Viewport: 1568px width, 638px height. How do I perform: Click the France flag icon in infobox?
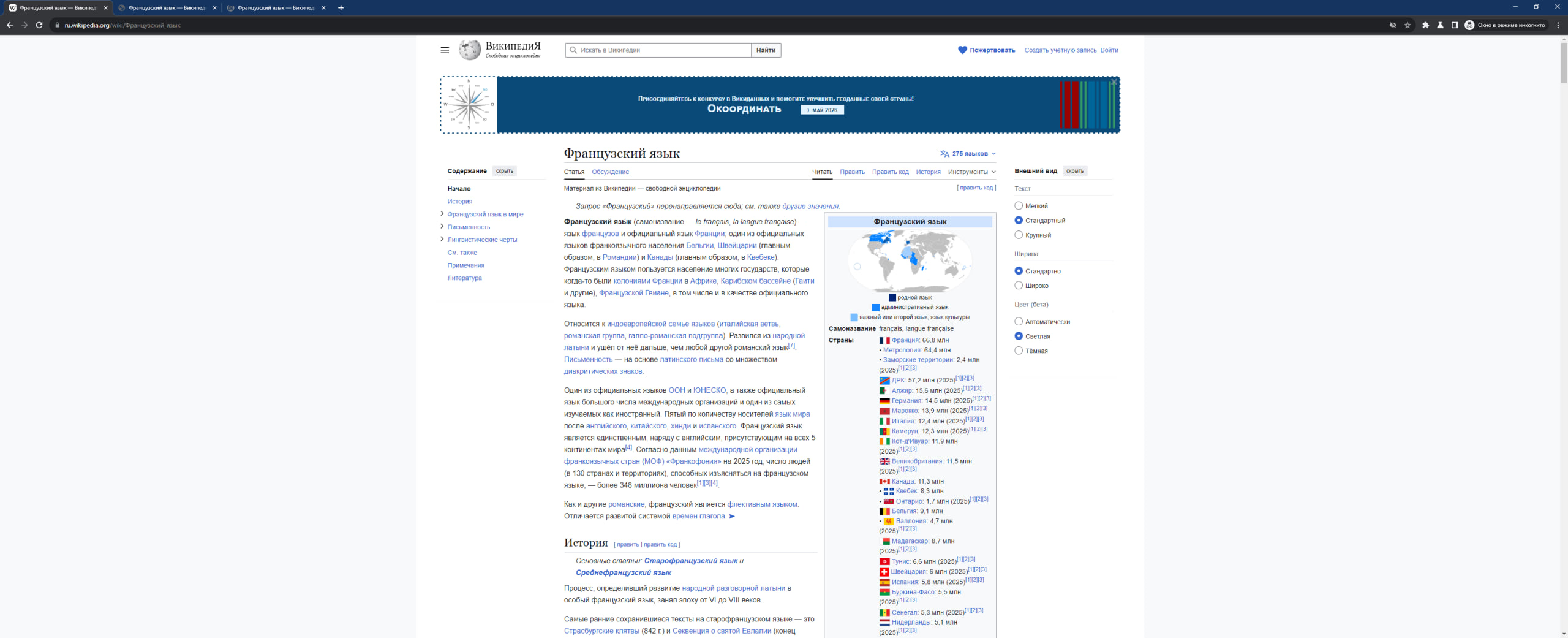pos(884,341)
